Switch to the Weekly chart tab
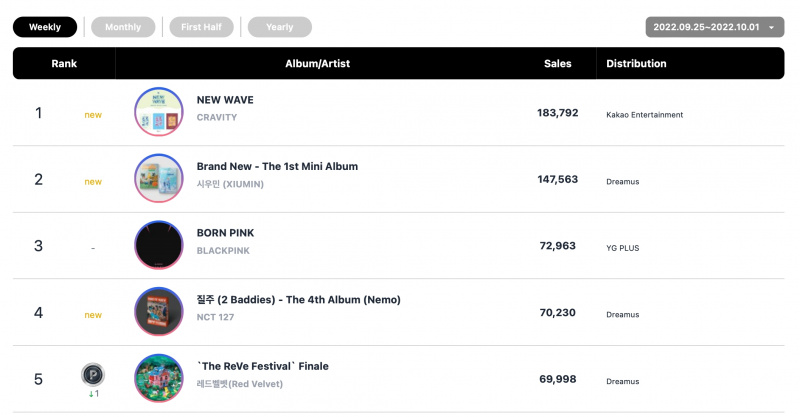This screenshot has height=417, width=800. click(x=45, y=27)
